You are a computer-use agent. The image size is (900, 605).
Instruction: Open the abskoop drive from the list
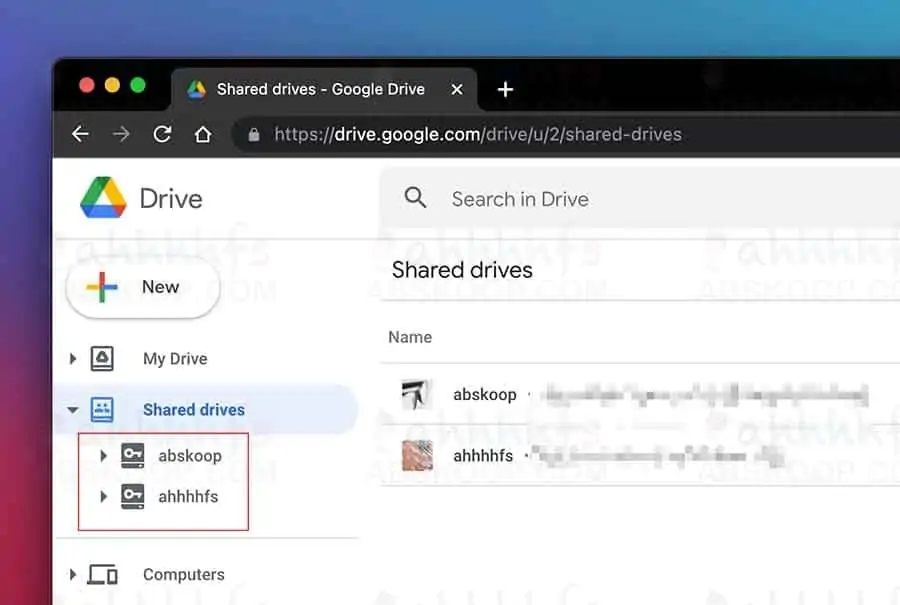click(x=484, y=394)
